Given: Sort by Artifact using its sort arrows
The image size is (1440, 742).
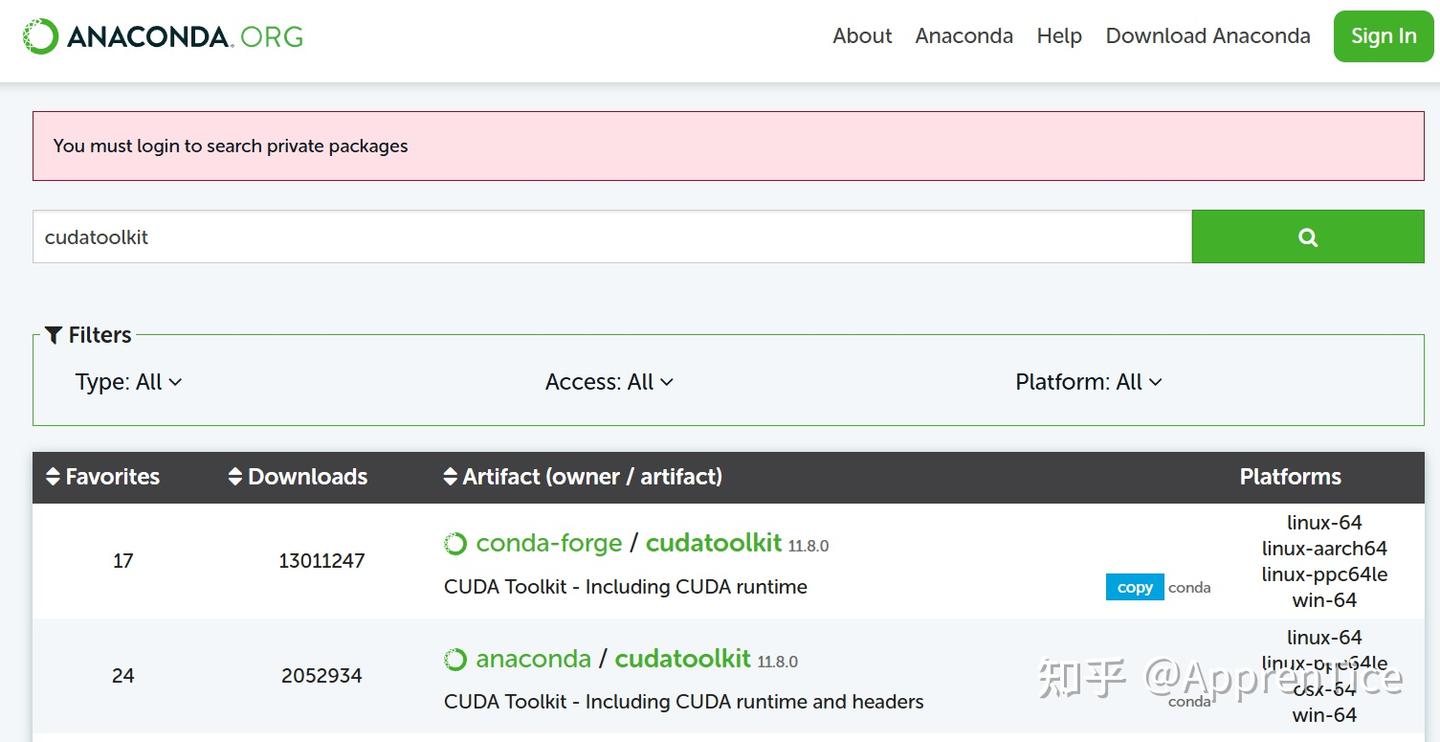Looking at the screenshot, I should (450, 477).
